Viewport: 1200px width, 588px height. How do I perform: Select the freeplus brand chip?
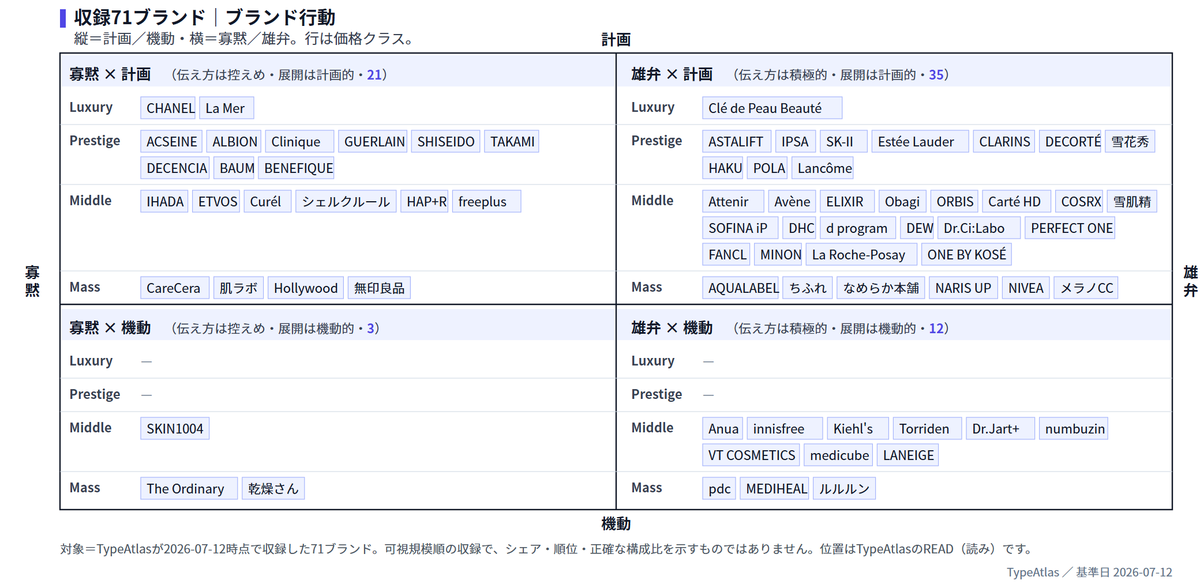[486, 202]
